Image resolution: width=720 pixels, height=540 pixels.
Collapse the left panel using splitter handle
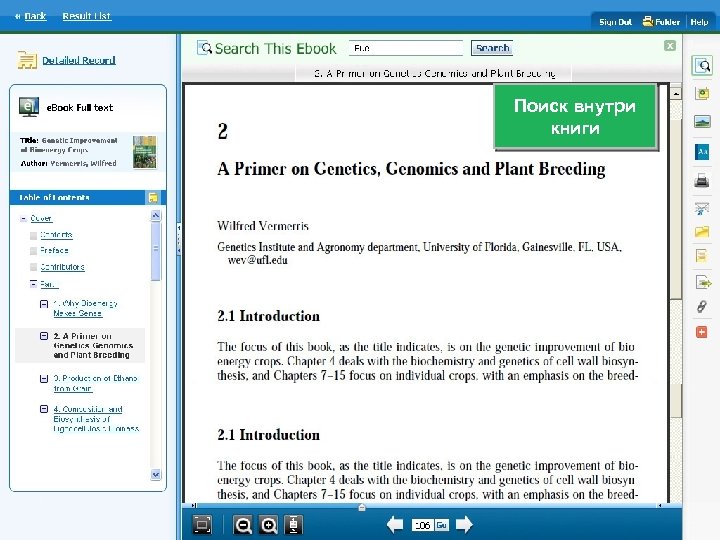pos(179,239)
